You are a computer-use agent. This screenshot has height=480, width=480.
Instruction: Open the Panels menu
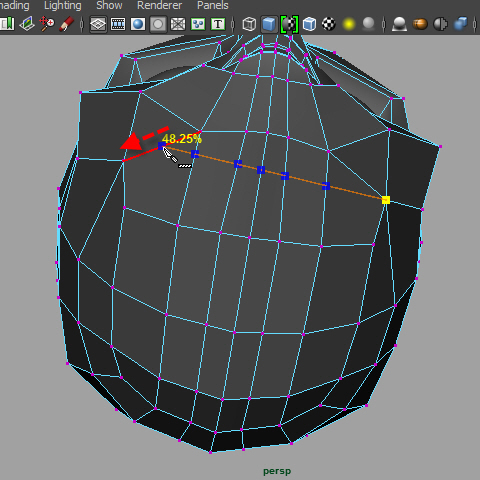(x=213, y=5)
